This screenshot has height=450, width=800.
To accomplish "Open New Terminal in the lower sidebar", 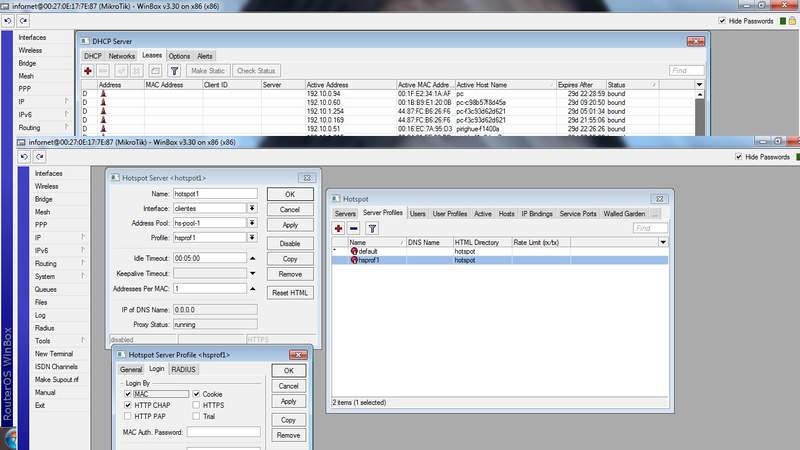I will tap(54, 354).
